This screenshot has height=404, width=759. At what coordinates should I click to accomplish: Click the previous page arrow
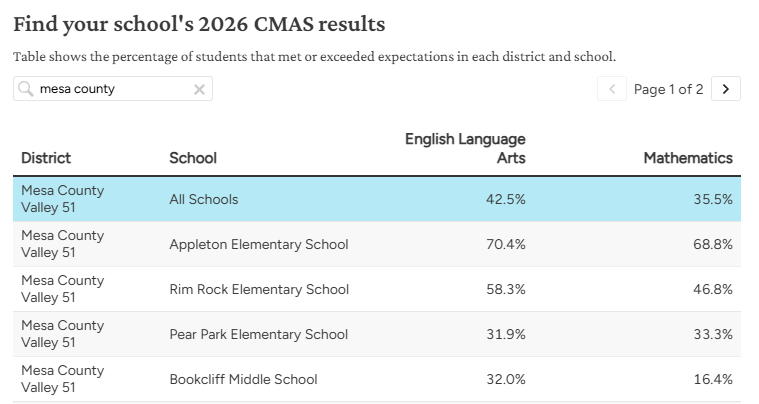coord(612,89)
